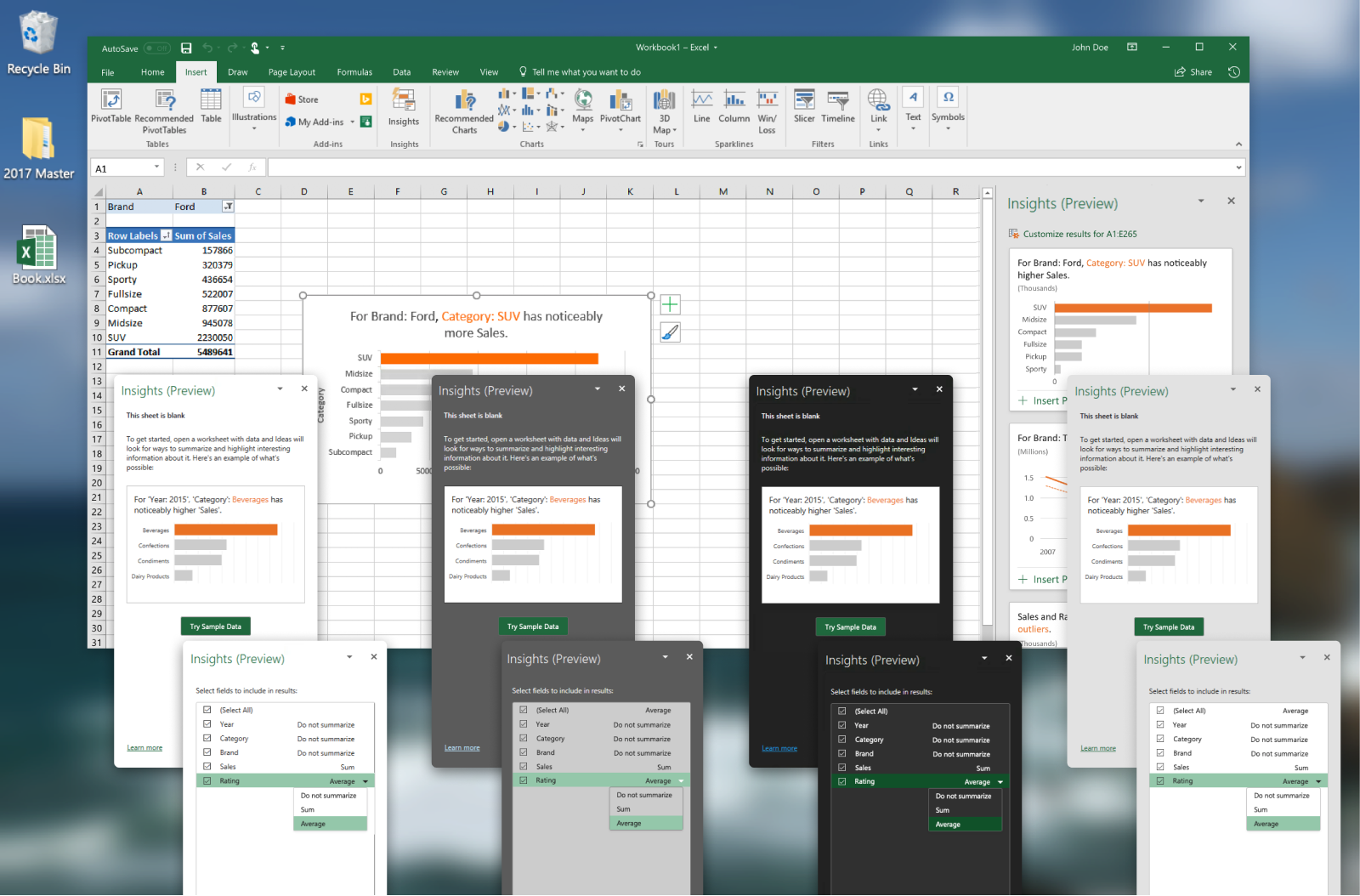The height and width of the screenshot is (896, 1360).
Task: Follow the Learn more link in the dark gray panel
Action: click(x=462, y=748)
